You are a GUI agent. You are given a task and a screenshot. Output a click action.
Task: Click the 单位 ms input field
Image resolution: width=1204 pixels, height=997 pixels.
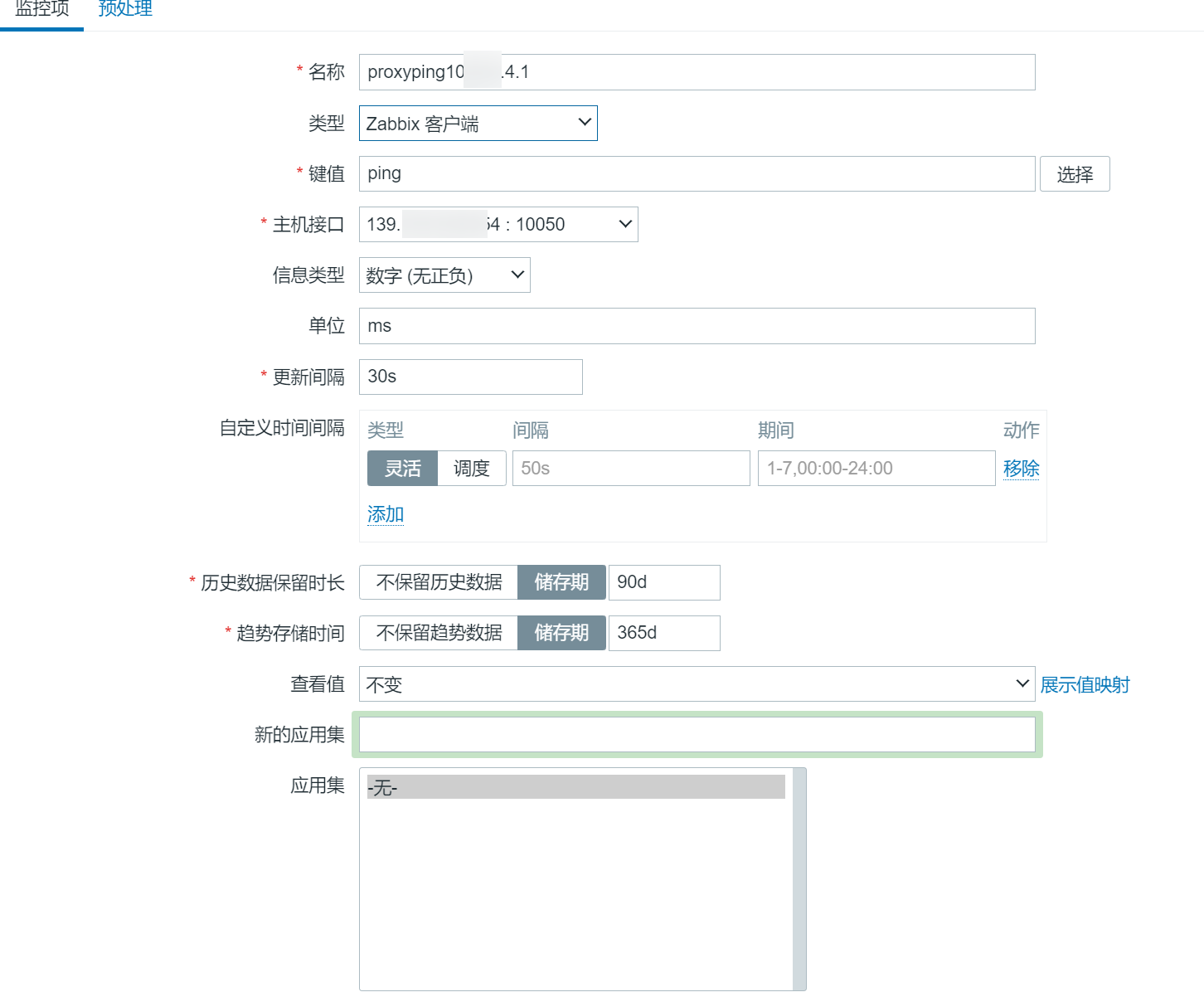click(x=697, y=326)
